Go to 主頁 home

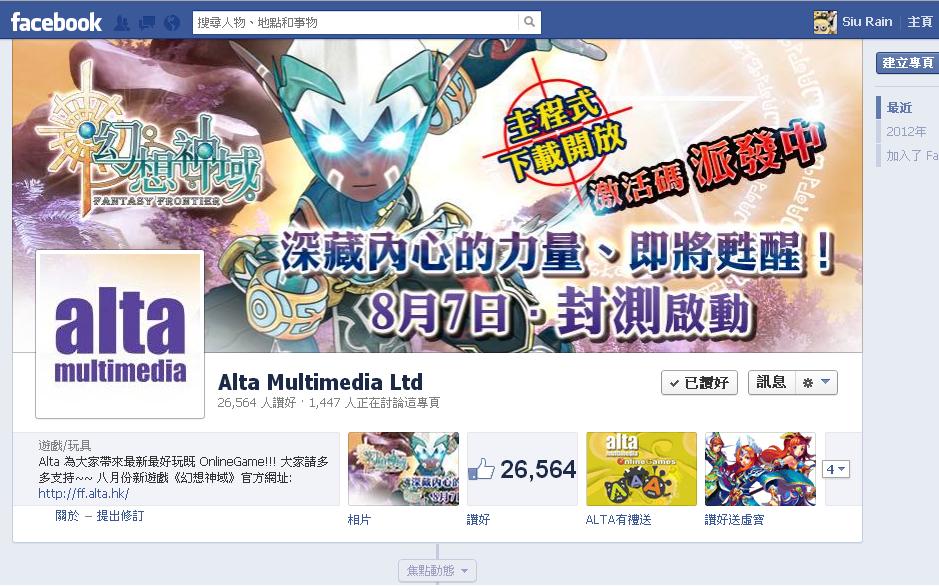(919, 22)
